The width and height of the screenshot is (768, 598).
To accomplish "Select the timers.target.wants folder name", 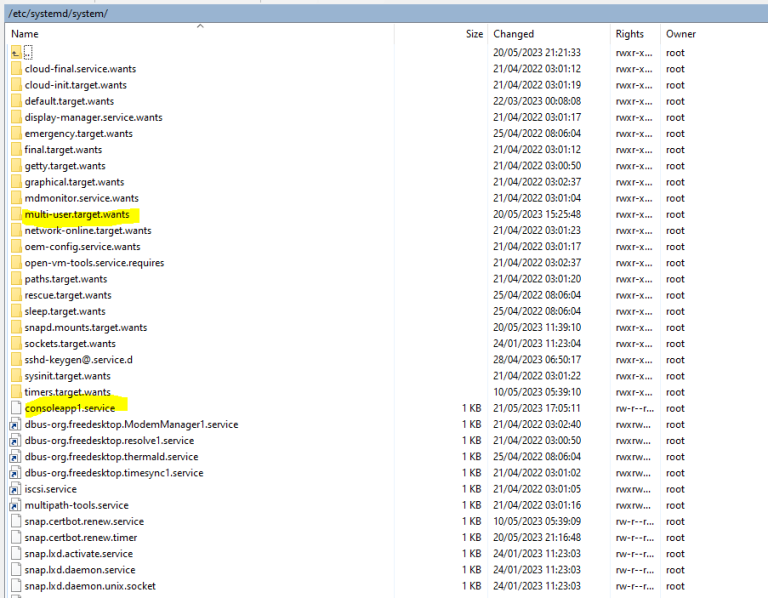I will pos(68,392).
